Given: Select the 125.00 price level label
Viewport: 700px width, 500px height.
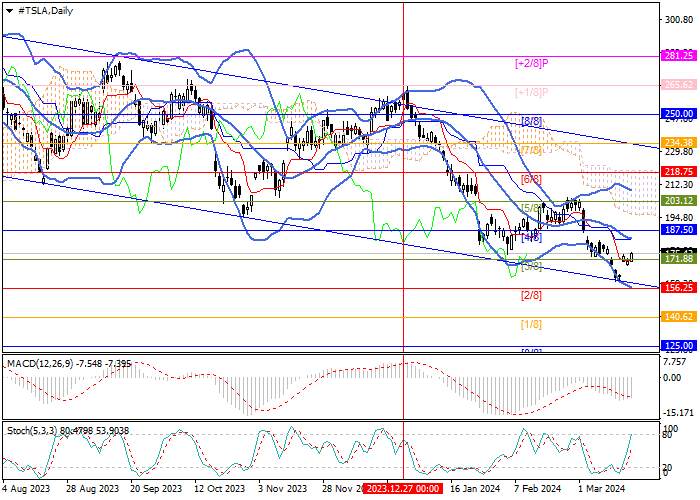Looking at the screenshot, I should [678, 346].
